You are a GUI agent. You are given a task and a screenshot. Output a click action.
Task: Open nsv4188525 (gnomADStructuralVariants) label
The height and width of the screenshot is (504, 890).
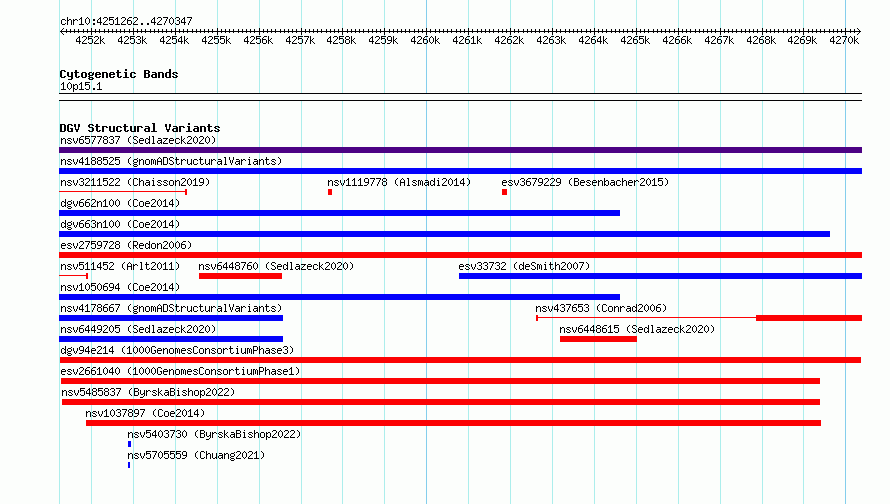click(171, 161)
